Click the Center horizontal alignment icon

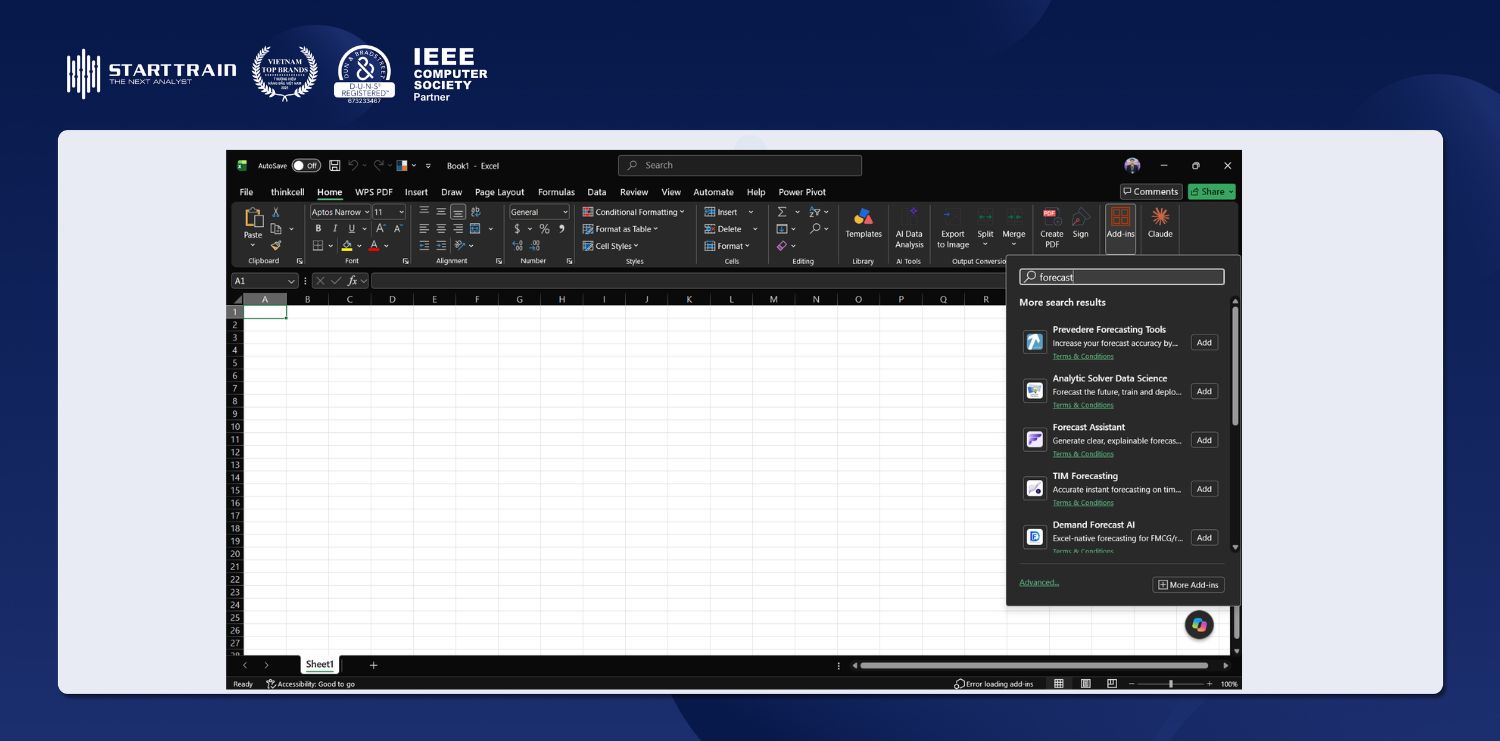pos(441,229)
